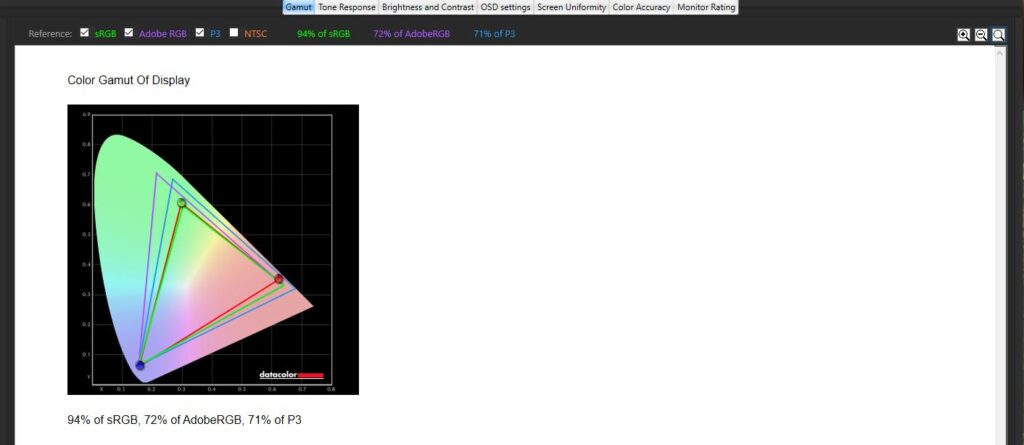Uncheck the sRGB reference checkbox
This screenshot has width=1024, height=445.
pos(85,33)
